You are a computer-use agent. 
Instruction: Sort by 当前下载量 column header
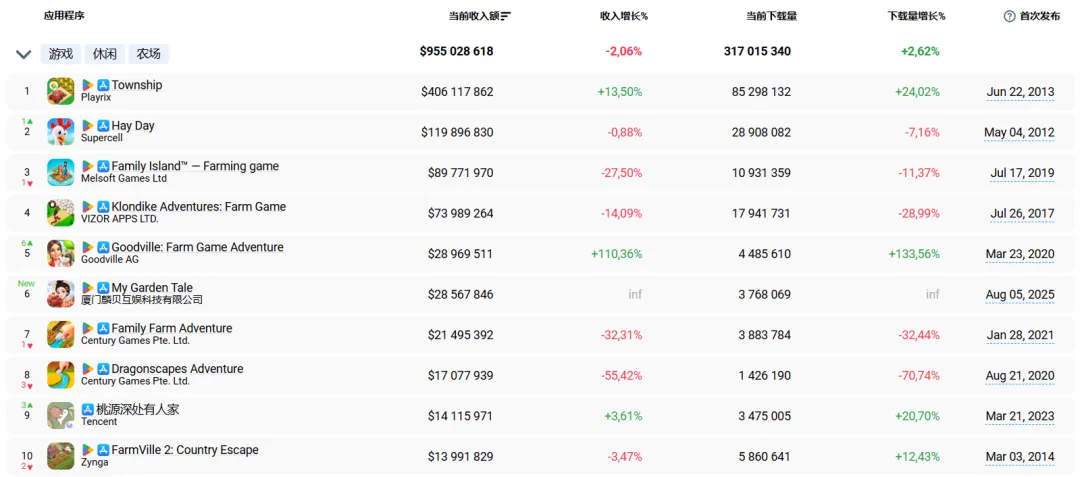tap(771, 16)
